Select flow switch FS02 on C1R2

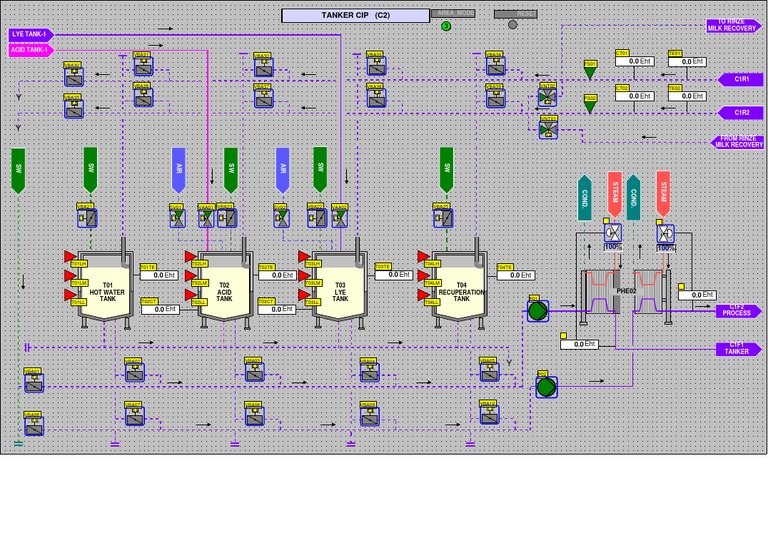pyautogui.click(x=590, y=106)
